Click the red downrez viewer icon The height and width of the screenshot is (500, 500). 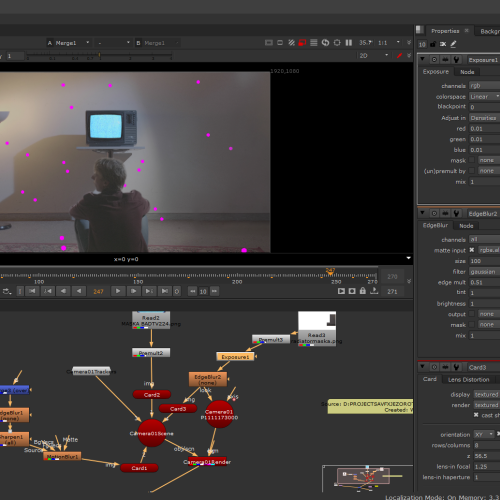(x=302, y=43)
